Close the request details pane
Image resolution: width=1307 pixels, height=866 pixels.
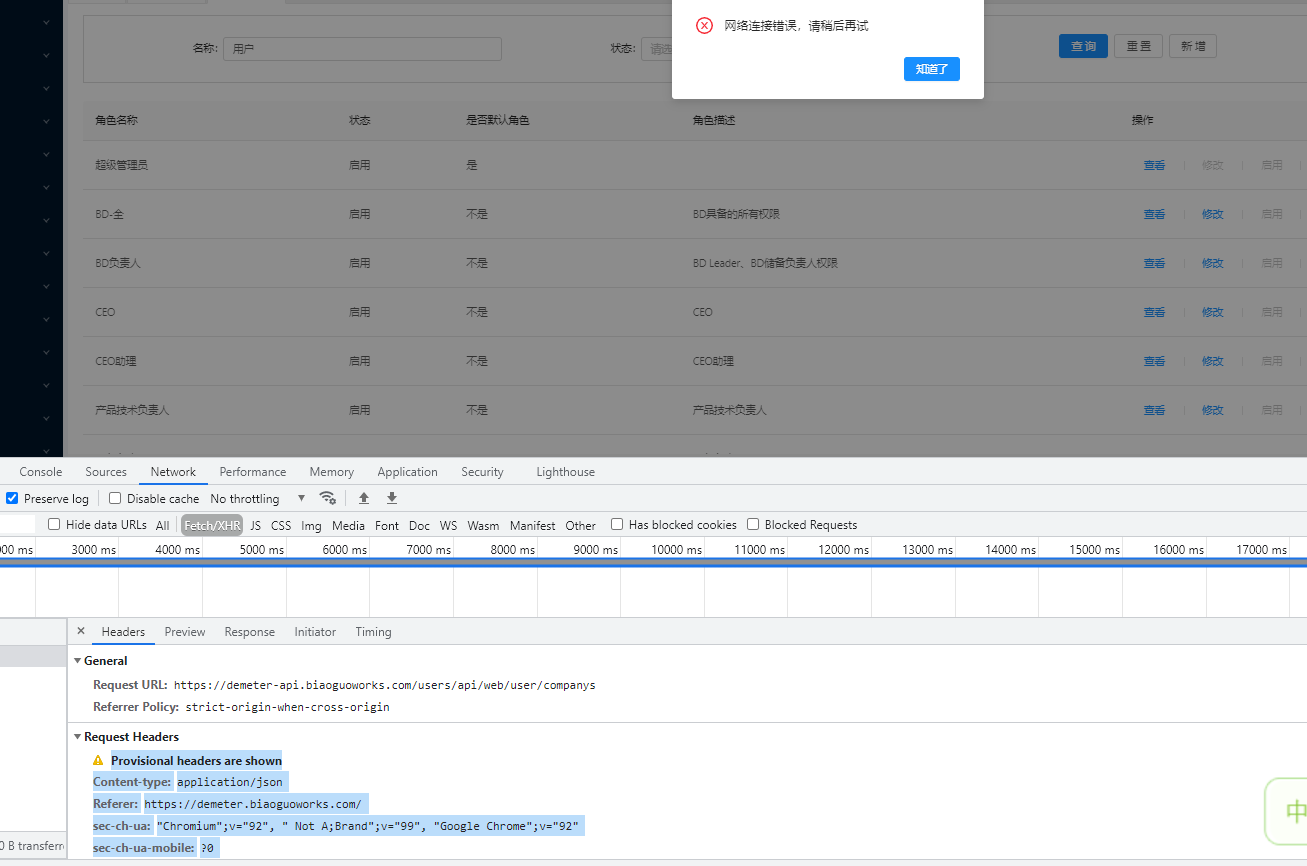point(81,631)
